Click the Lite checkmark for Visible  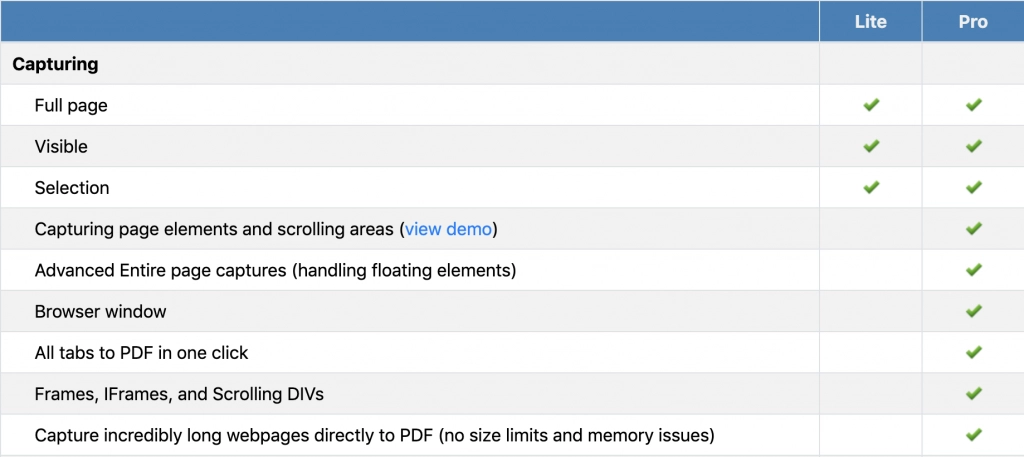pos(871,146)
